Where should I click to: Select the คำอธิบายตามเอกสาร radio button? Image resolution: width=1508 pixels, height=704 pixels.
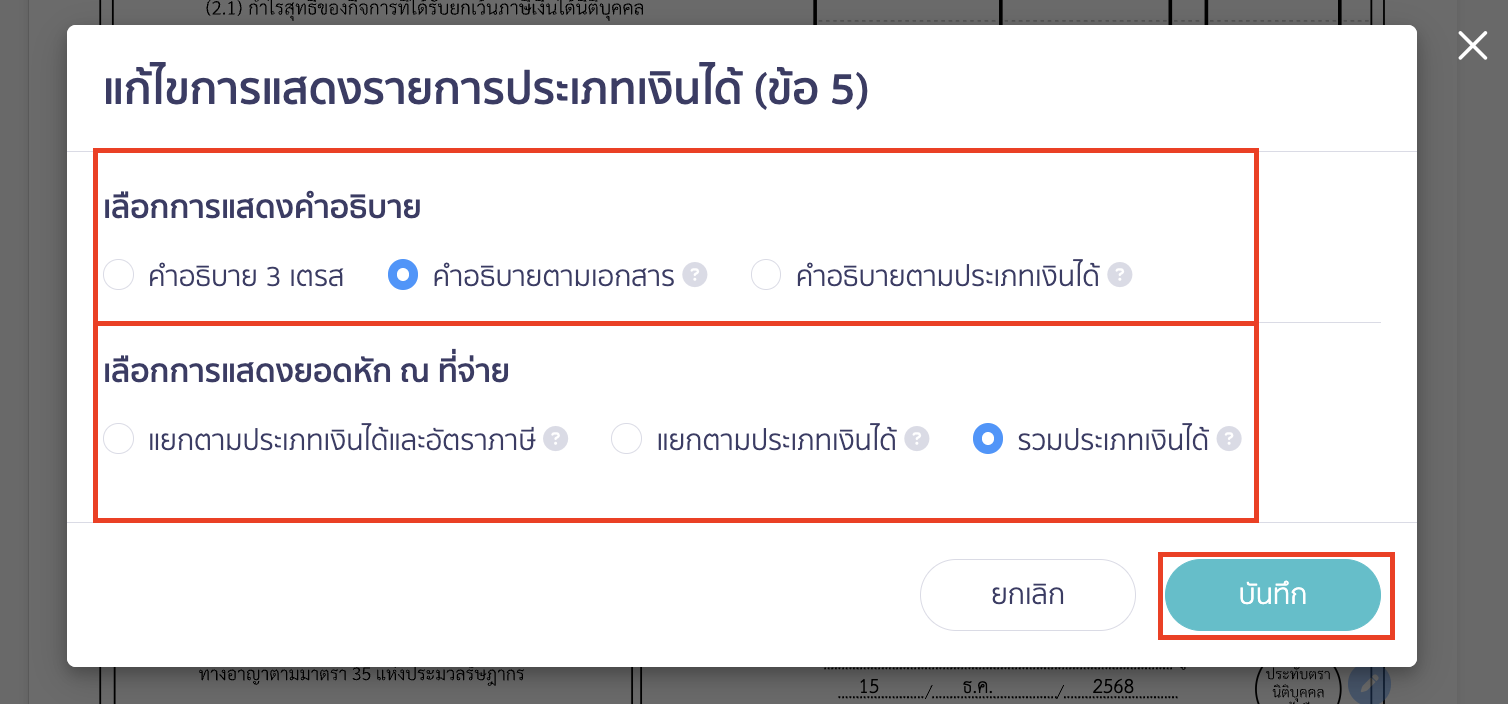pos(403,275)
